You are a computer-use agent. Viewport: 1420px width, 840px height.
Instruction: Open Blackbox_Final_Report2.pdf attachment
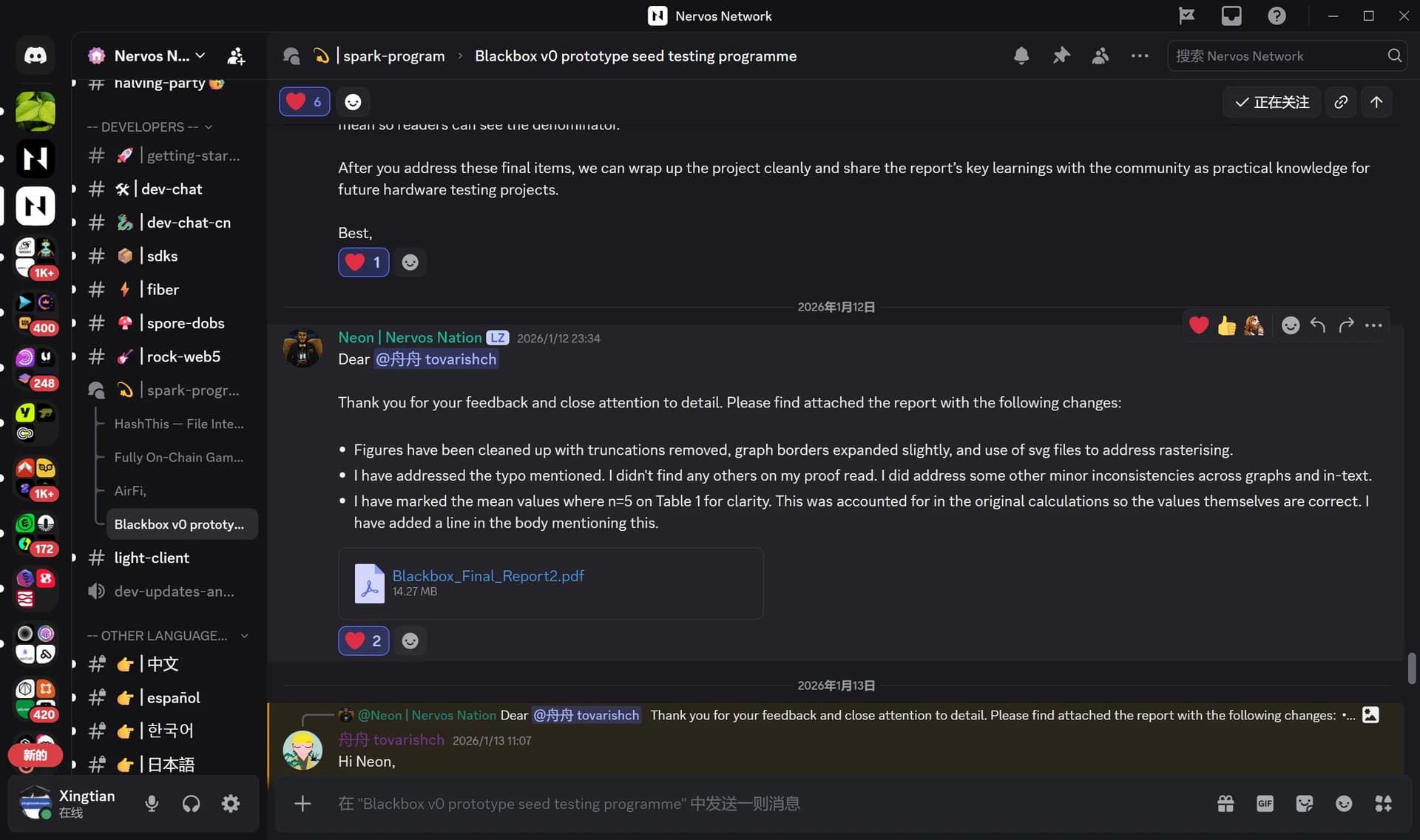click(x=488, y=576)
